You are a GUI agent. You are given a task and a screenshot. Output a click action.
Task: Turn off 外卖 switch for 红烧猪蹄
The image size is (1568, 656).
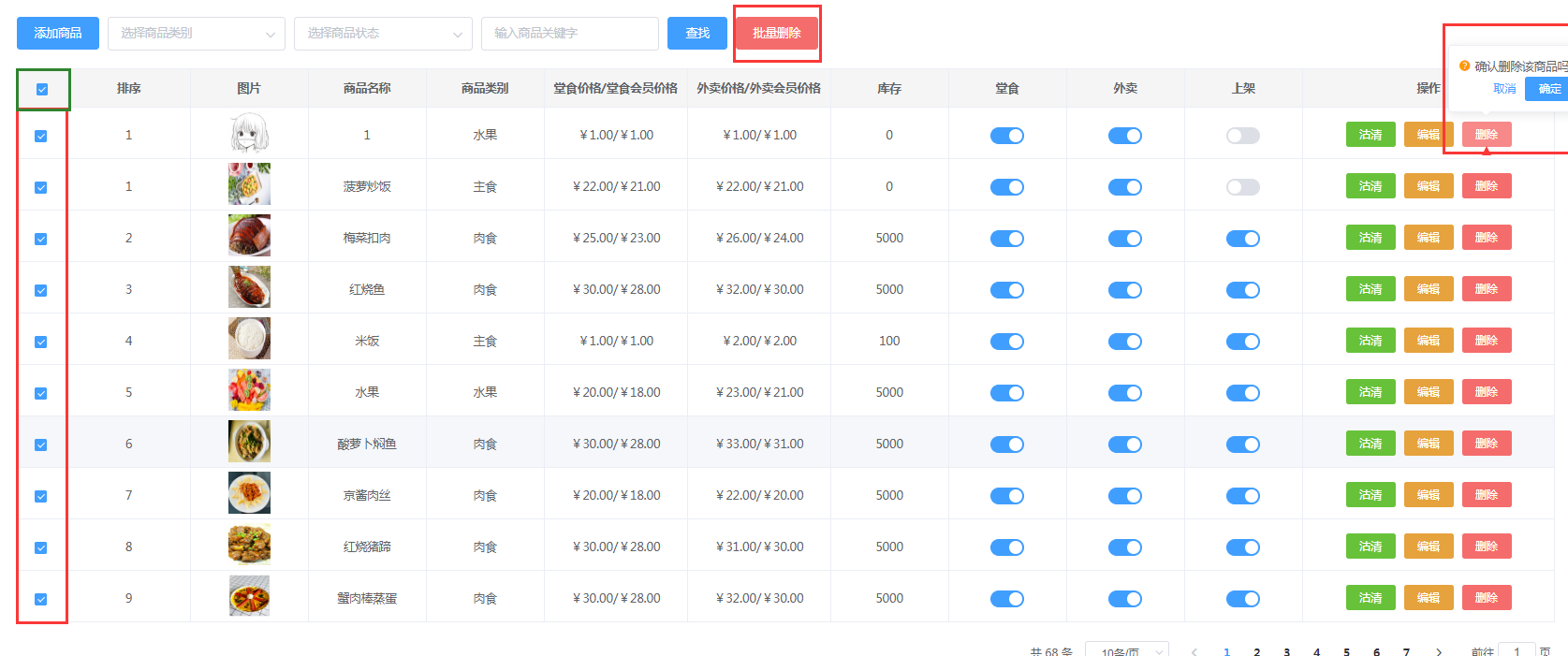point(1124,547)
